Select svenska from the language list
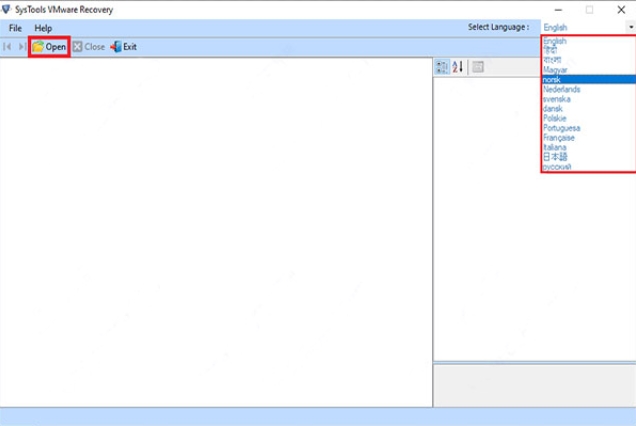Screen dimensions: 636x426 (589, 99)
